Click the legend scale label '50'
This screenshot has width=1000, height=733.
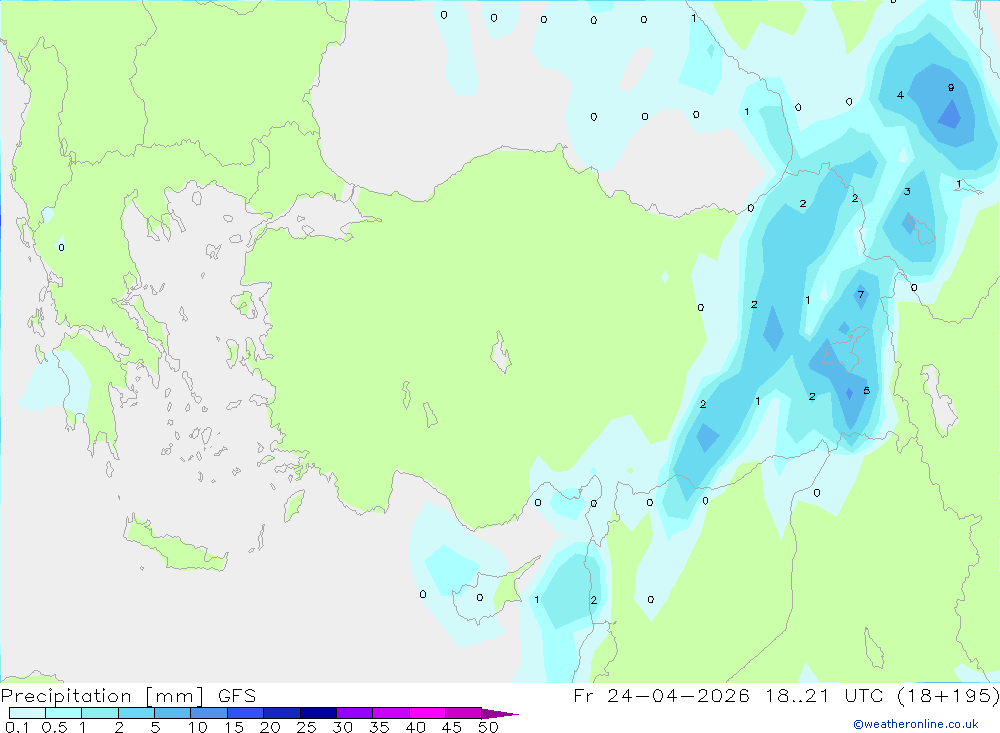[x=488, y=727]
